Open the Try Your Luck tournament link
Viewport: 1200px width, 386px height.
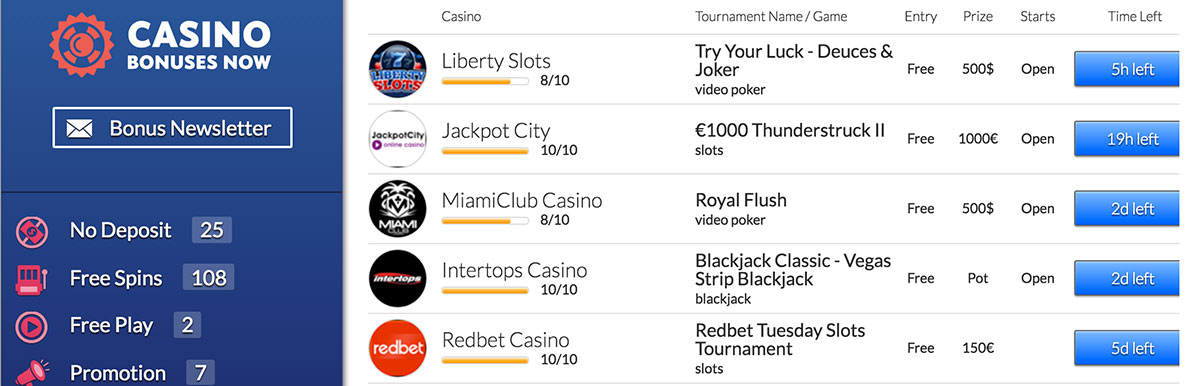tap(794, 61)
